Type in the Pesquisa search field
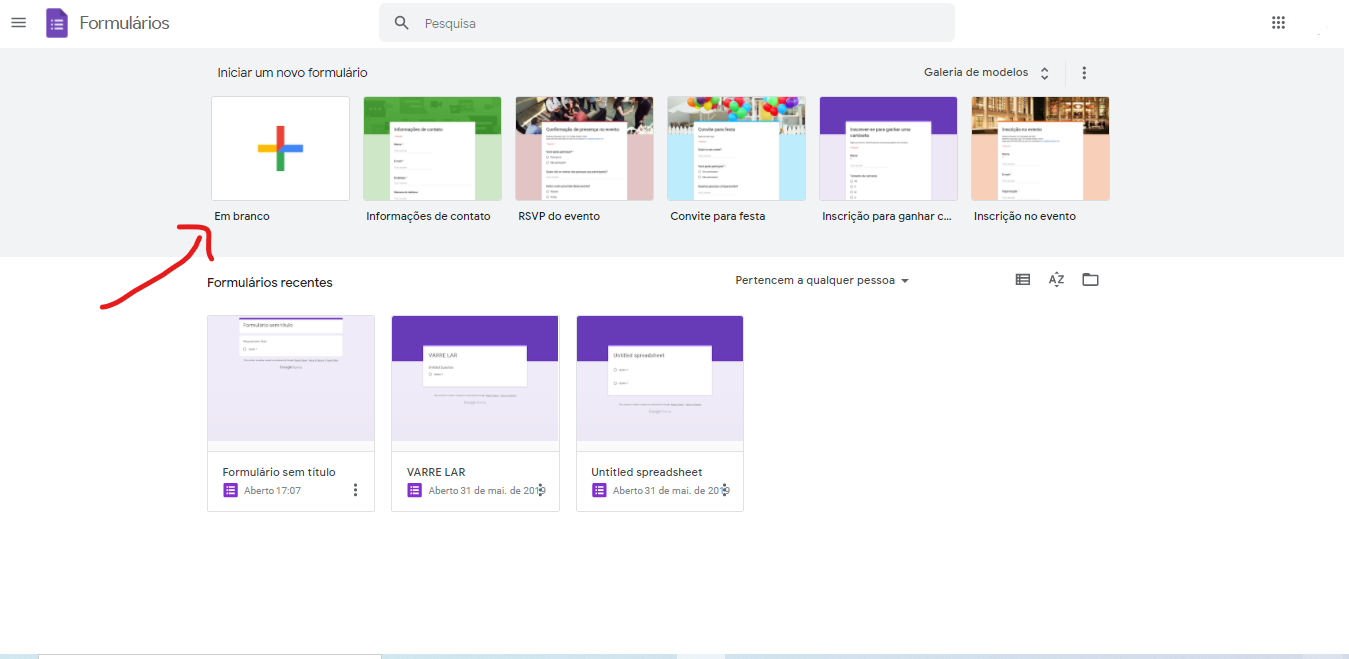 [x=680, y=23]
